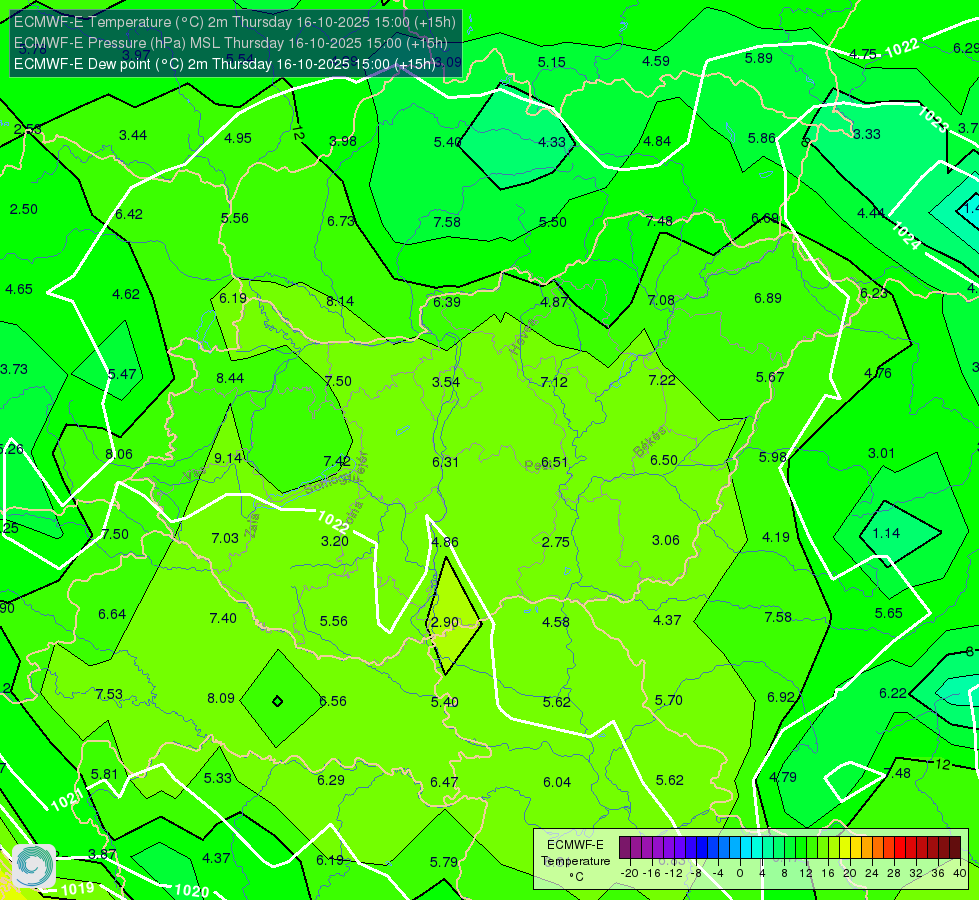979x900 pixels.
Task: Click the 2.90 value in the outlined diamond
Action: (445, 622)
